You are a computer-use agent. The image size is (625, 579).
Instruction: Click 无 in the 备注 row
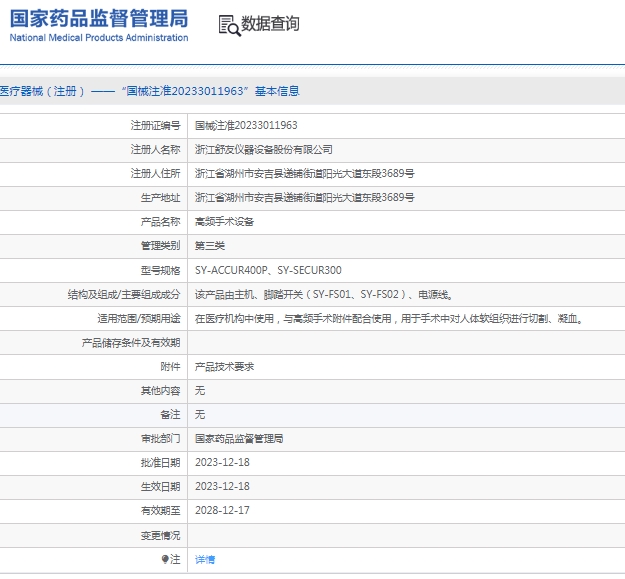pos(200,415)
